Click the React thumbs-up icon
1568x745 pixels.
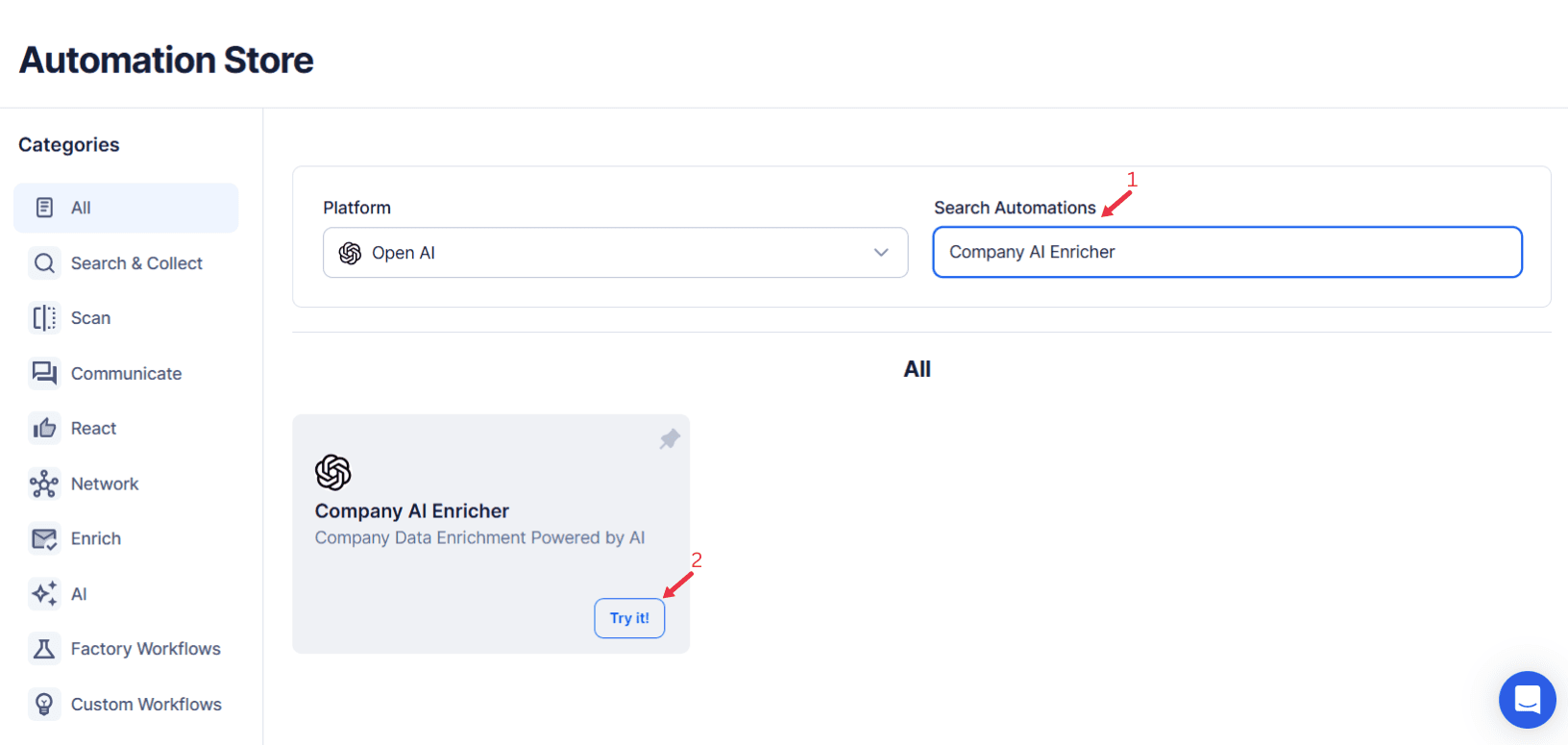[x=44, y=429]
